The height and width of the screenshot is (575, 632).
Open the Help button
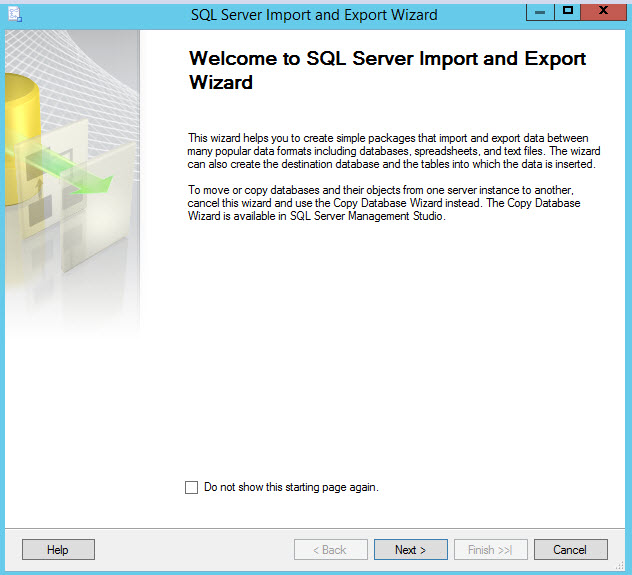coord(58,550)
